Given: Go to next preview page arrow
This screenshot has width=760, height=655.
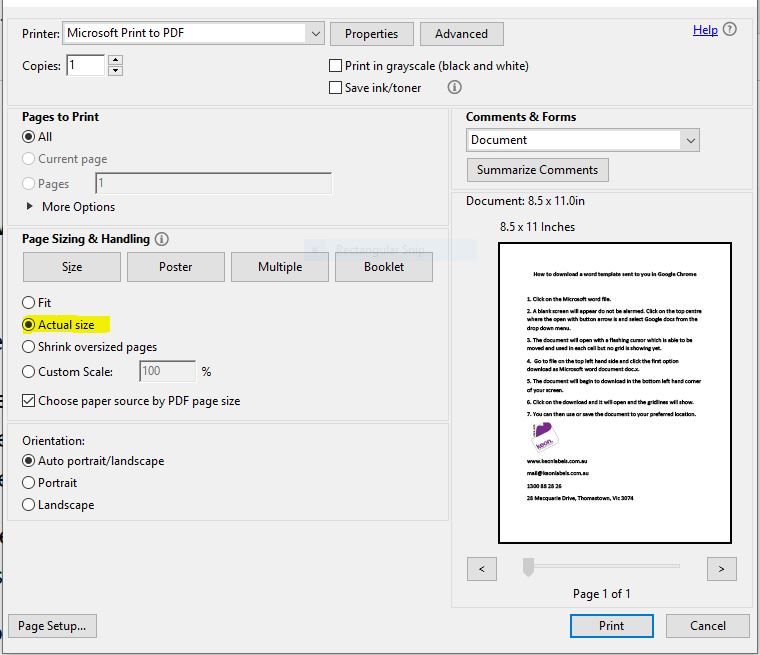Looking at the screenshot, I should pyautogui.click(x=722, y=569).
